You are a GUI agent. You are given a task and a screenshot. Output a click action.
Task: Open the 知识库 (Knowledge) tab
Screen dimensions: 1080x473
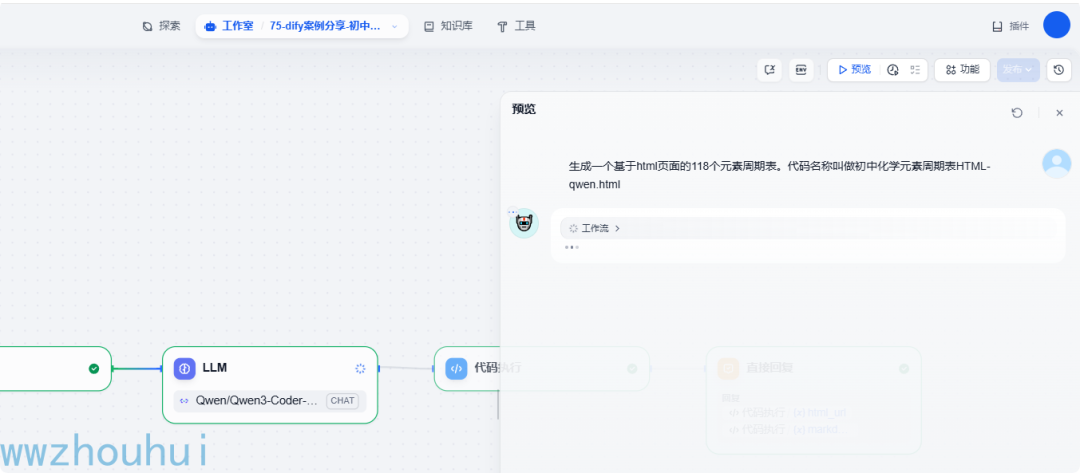(448, 26)
